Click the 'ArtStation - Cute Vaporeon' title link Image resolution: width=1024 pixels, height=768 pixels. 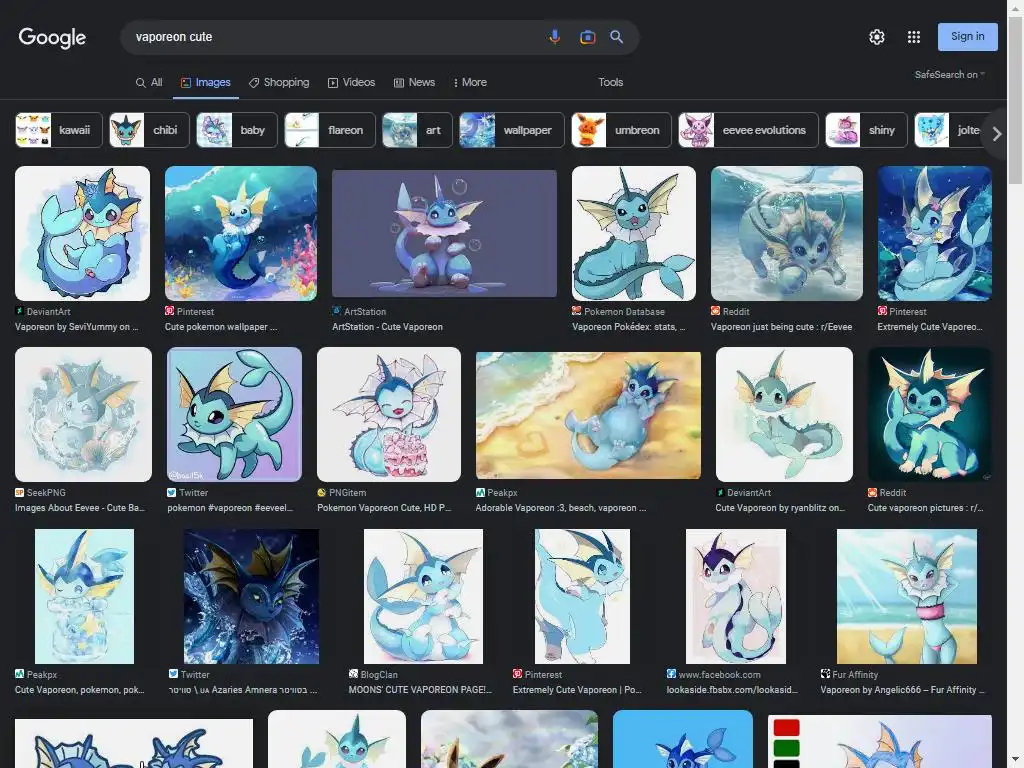(387, 327)
